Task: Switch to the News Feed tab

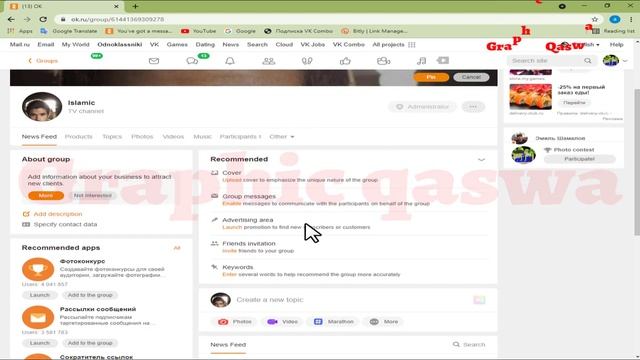Action: tap(39, 137)
